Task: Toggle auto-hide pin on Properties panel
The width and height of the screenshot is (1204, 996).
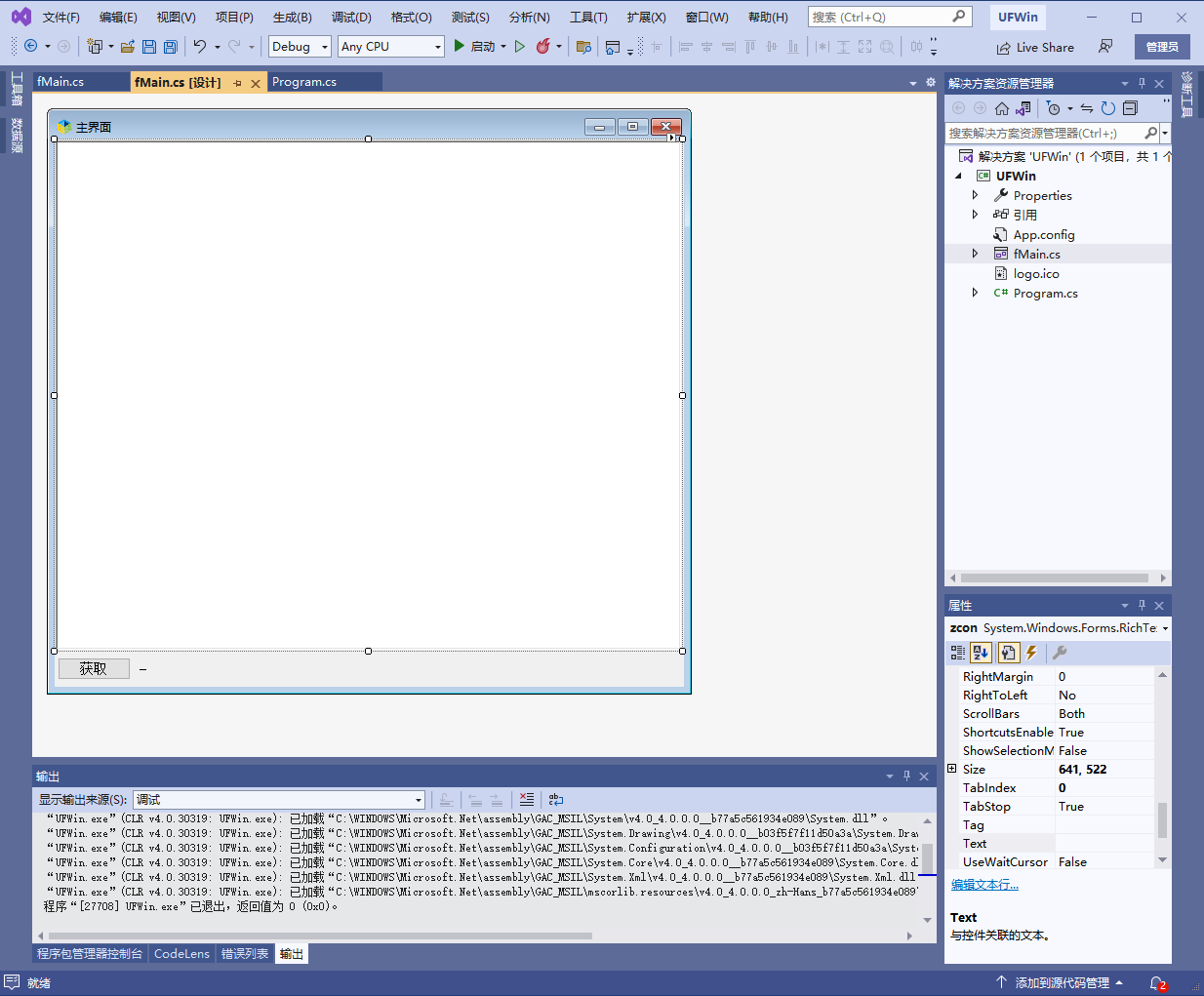Action: pos(1142,605)
